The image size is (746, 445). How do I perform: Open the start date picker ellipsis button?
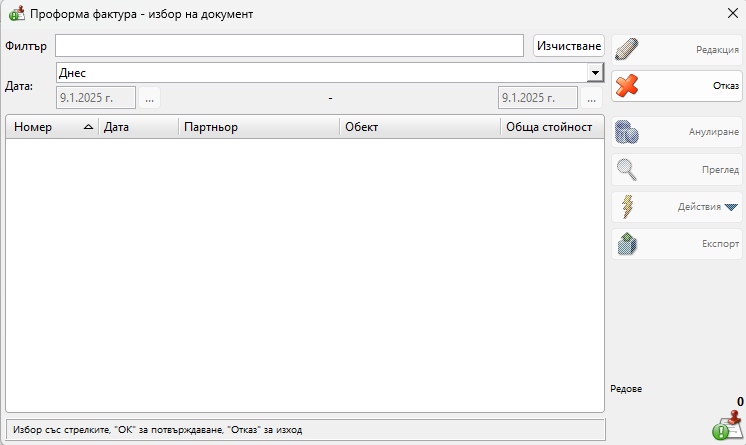[x=149, y=98]
